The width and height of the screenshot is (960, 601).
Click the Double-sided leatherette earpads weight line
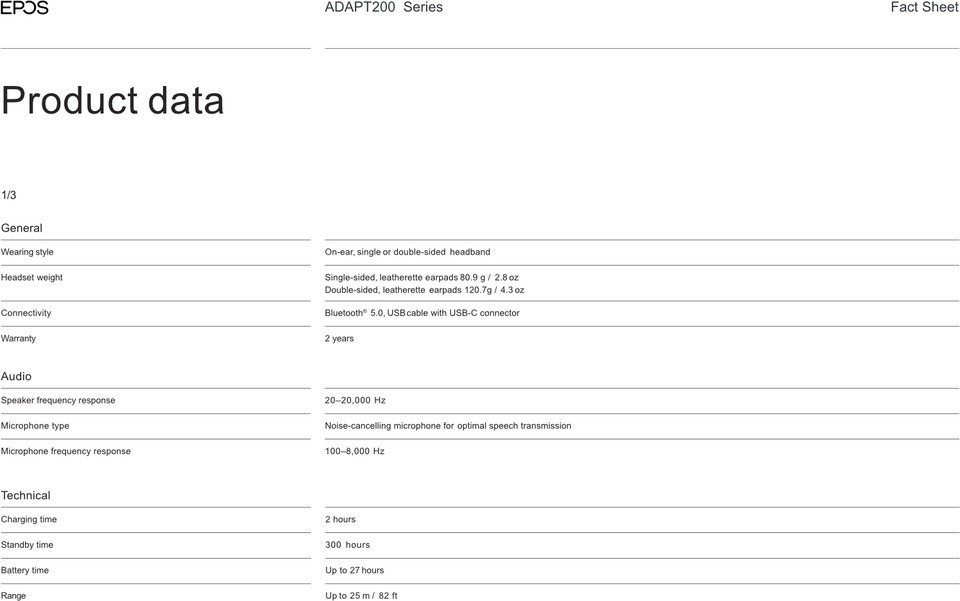424,290
